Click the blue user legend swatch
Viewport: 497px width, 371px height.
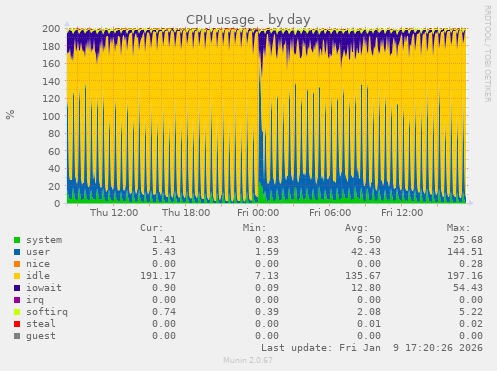tap(17, 252)
